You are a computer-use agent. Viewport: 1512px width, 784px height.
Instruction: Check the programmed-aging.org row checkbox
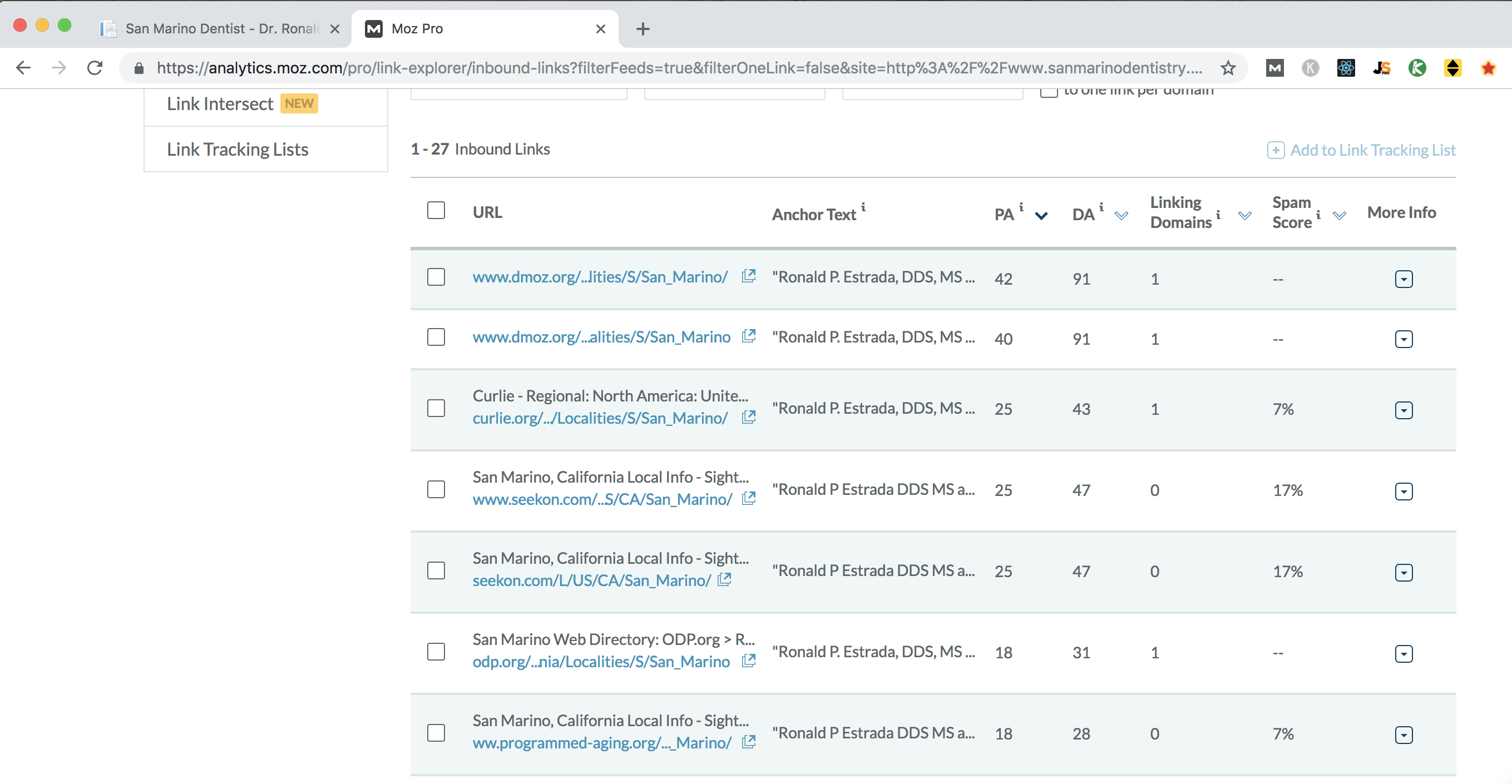tap(436, 732)
